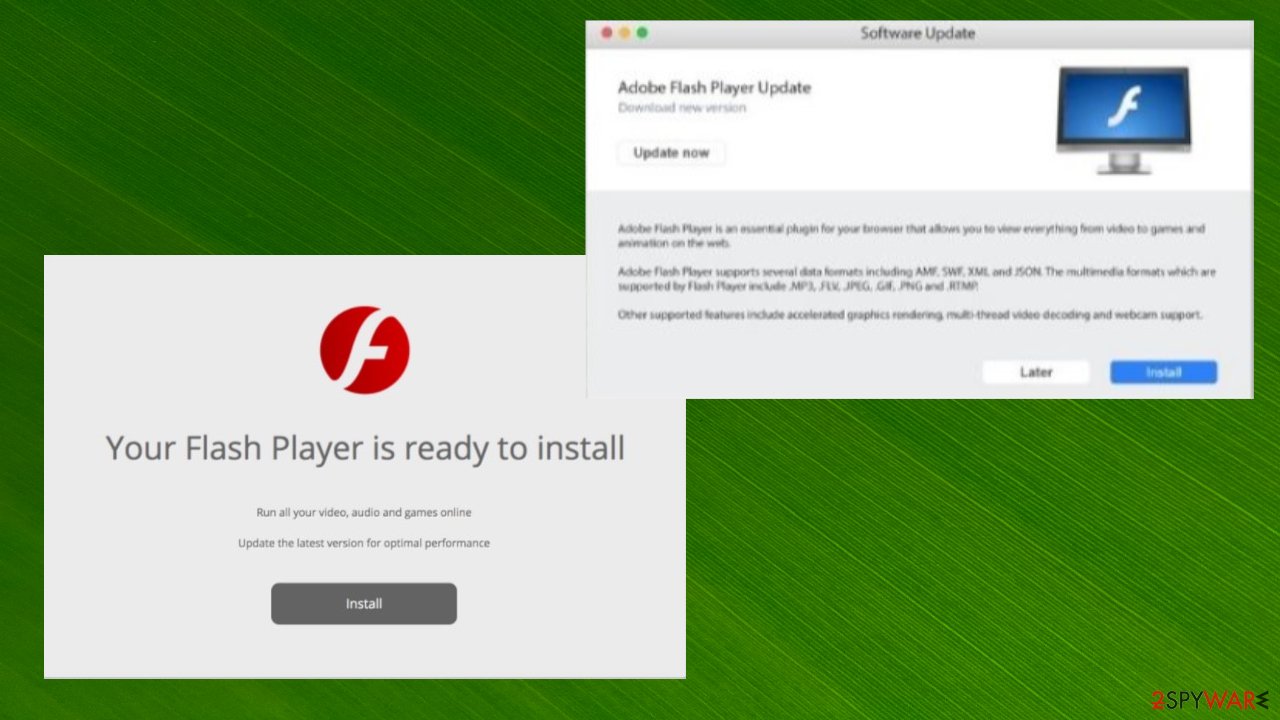Click the red Flash Player logo
The image size is (1280, 720).
pos(365,350)
